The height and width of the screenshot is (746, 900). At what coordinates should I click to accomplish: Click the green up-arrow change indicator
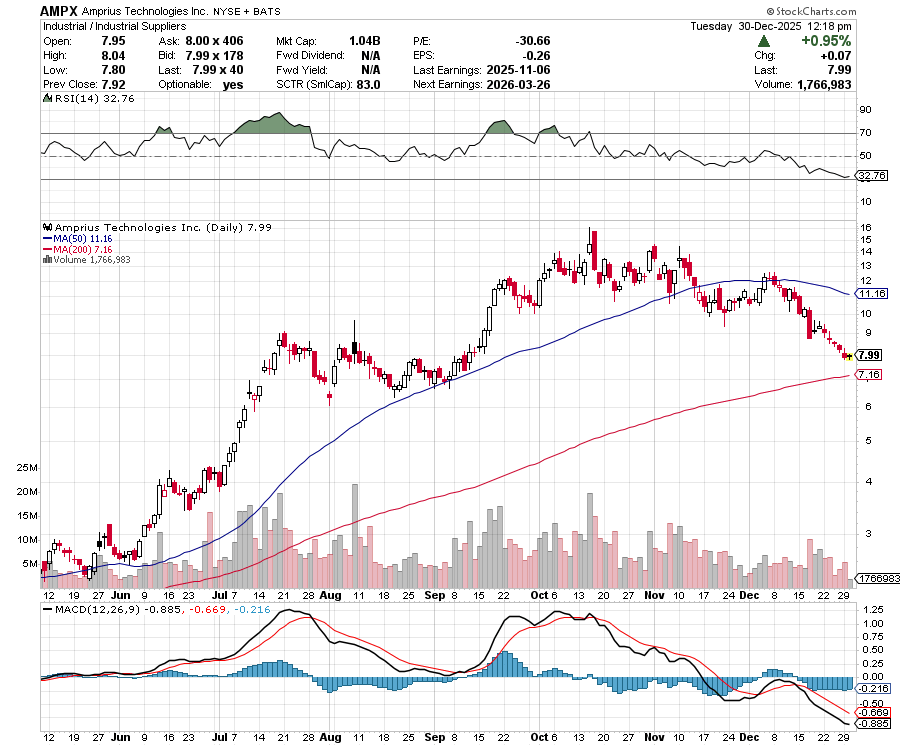pyautogui.click(x=763, y=41)
